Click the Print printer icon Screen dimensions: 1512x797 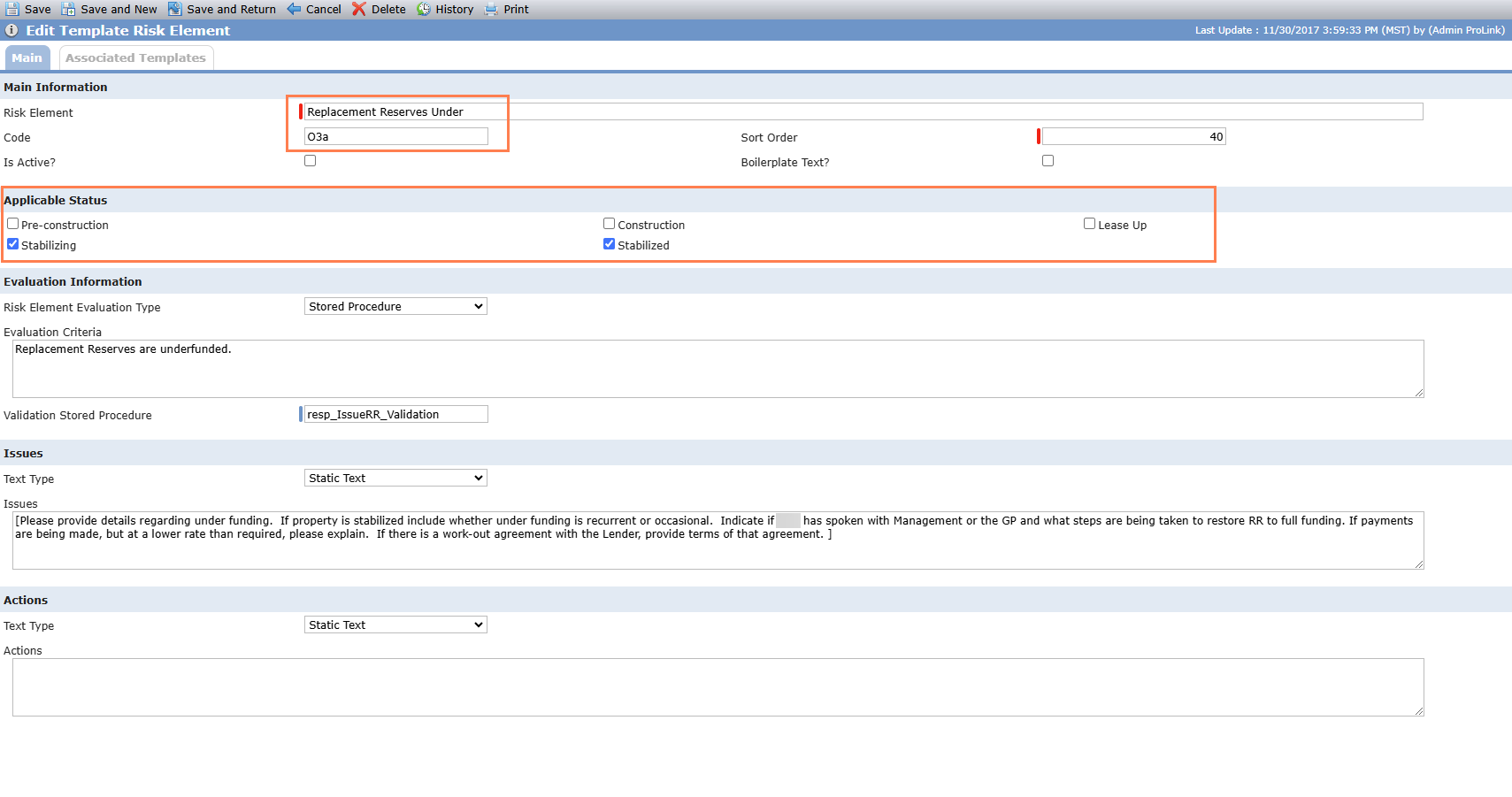point(491,9)
